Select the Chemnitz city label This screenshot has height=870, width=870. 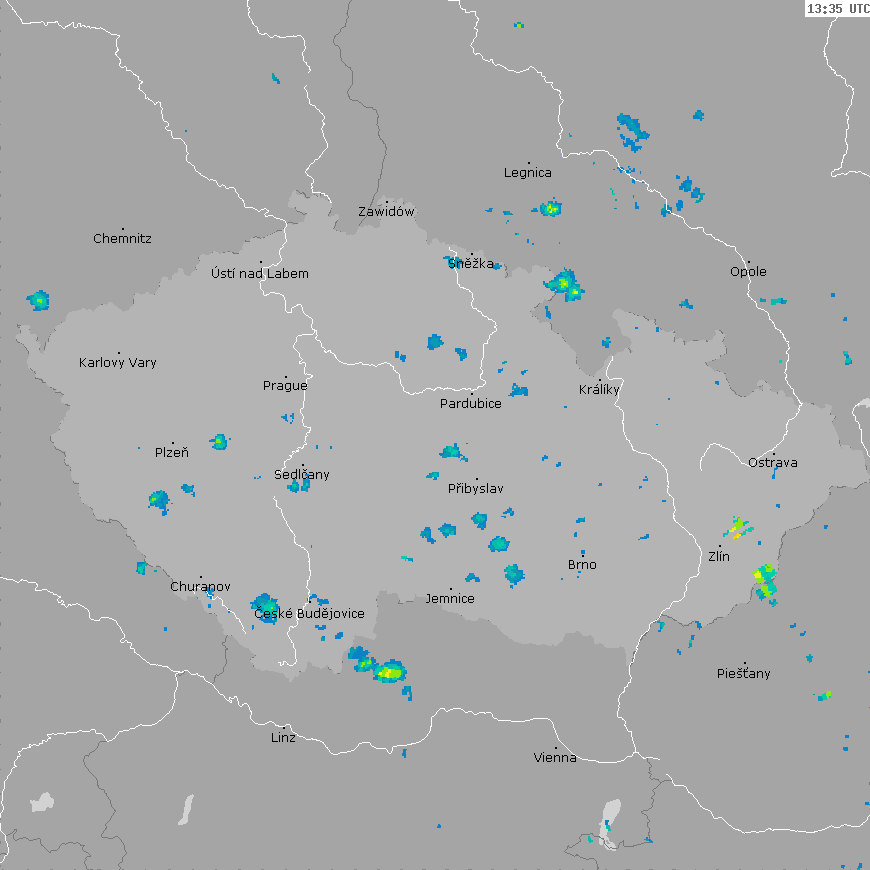(x=122, y=239)
